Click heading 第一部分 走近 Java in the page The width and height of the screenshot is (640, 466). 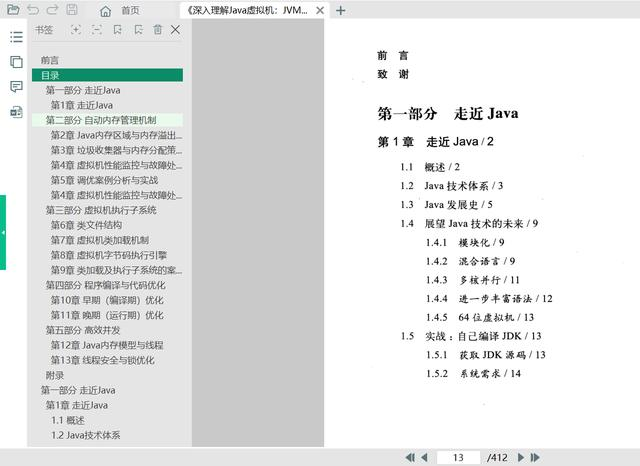(x=448, y=113)
